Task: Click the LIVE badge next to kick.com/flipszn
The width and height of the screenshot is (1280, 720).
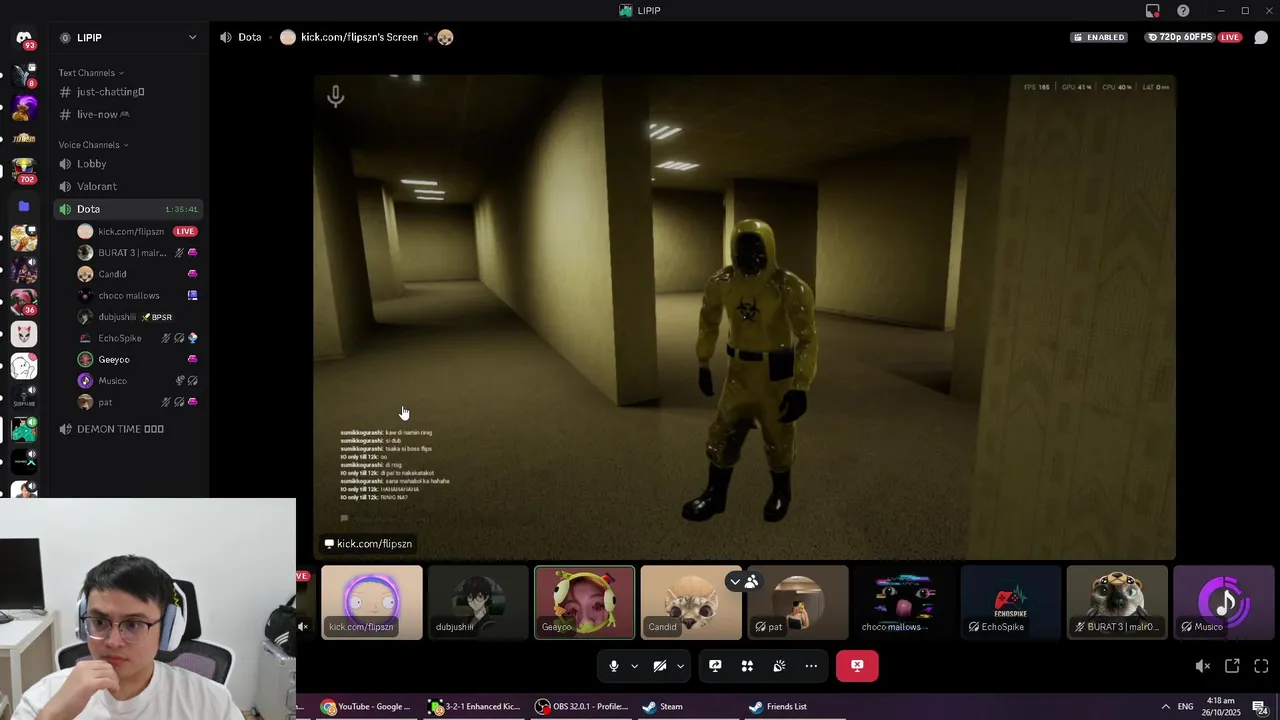Action: 185,231
